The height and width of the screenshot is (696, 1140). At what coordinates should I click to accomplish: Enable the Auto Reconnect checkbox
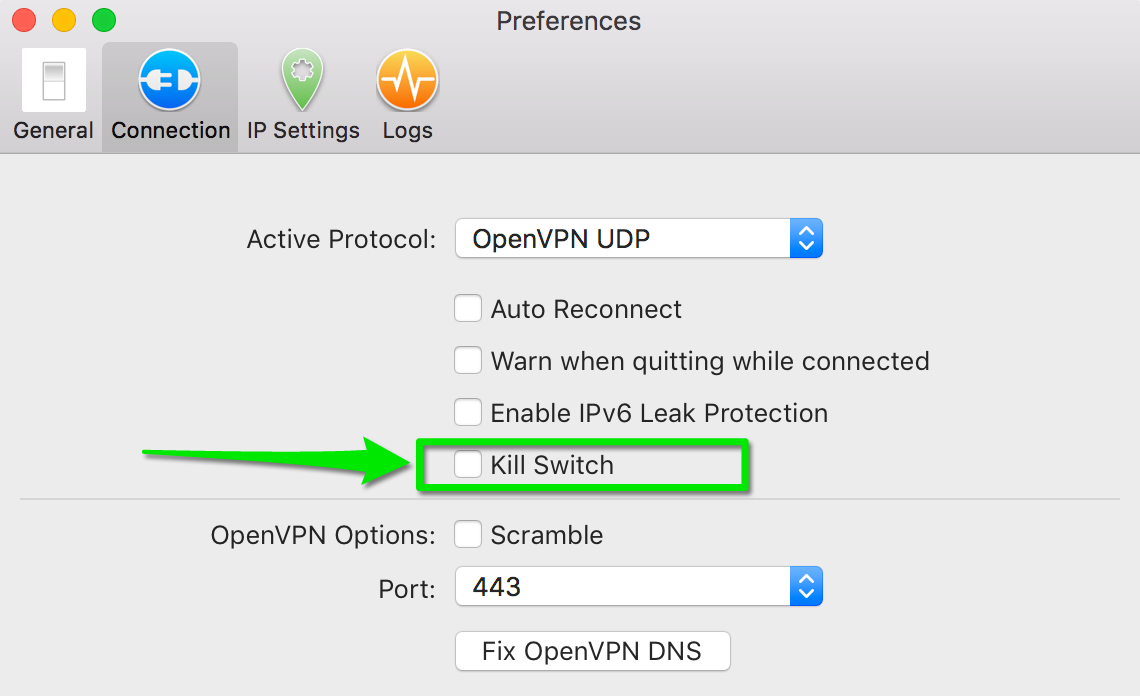pos(468,309)
